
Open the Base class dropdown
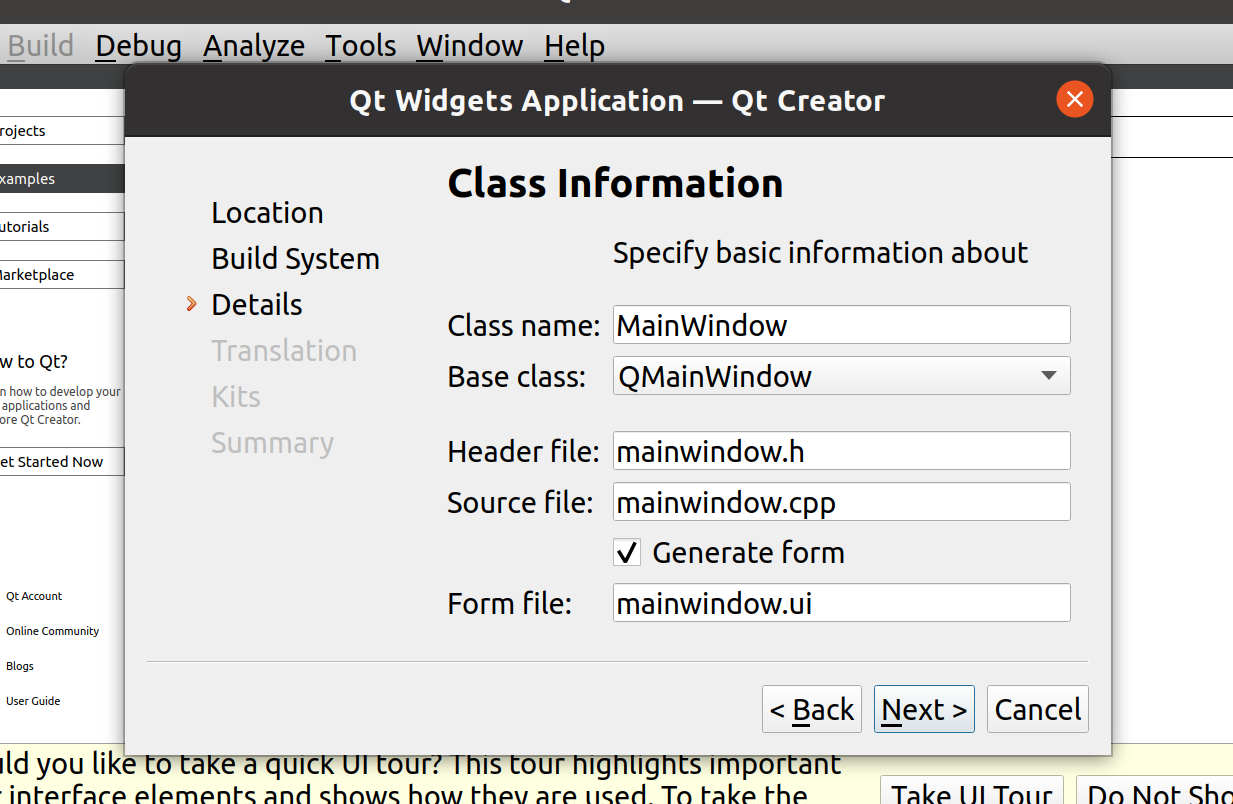[841, 376]
